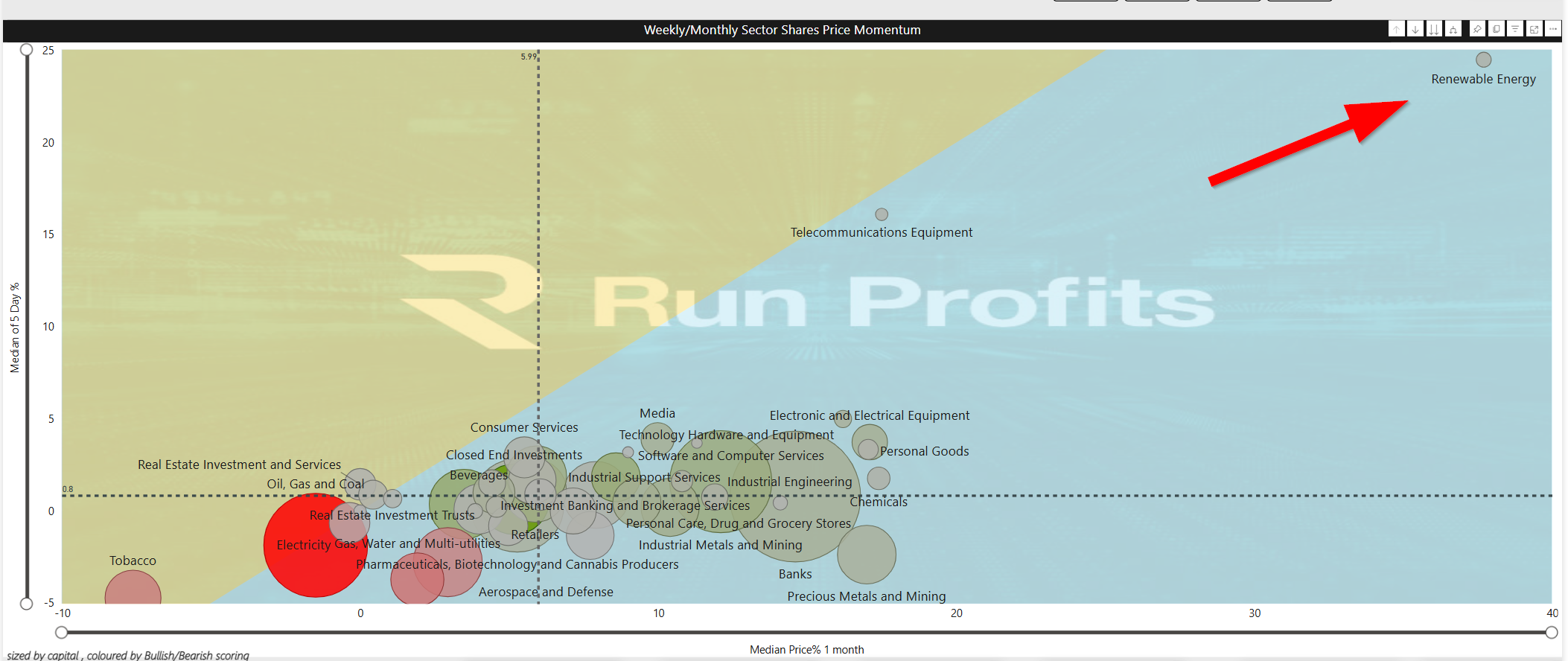Grab the top handle of vertical zoom slider
The height and width of the screenshot is (661, 1568).
[27, 50]
